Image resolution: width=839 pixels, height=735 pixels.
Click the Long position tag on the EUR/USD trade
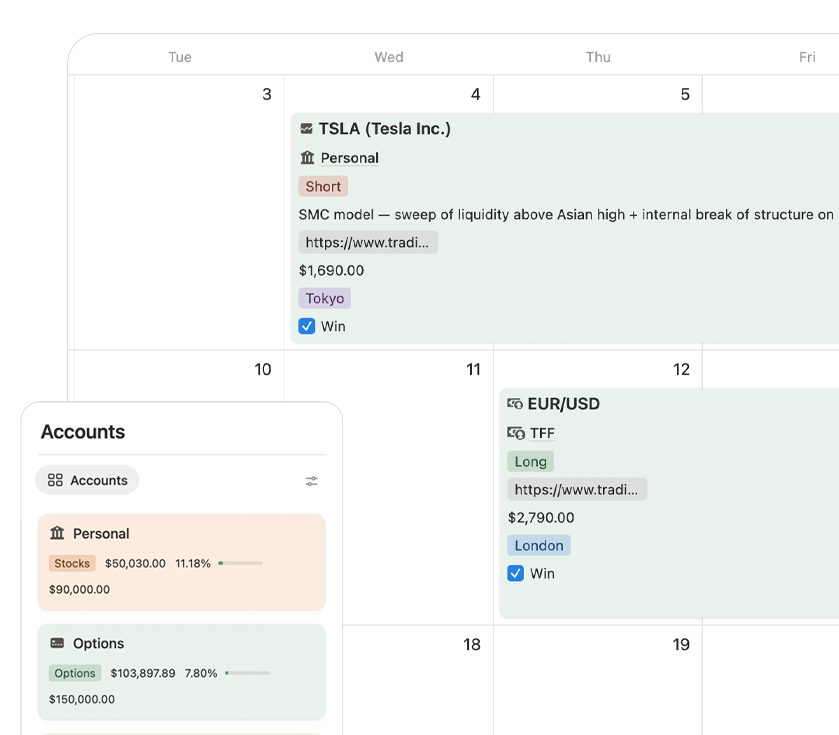pos(530,461)
